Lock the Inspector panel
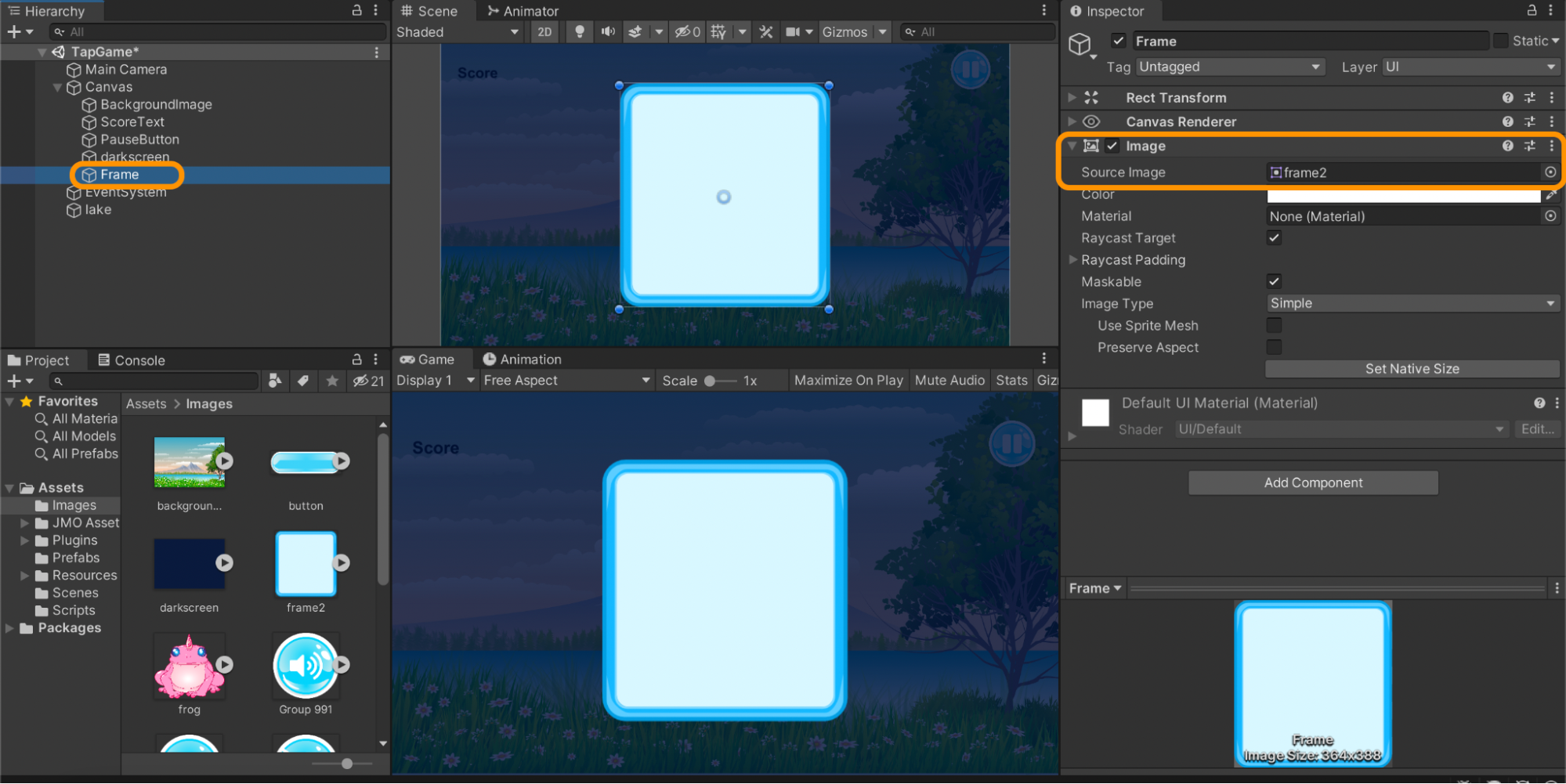This screenshot has width=1566, height=784. tap(1532, 10)
